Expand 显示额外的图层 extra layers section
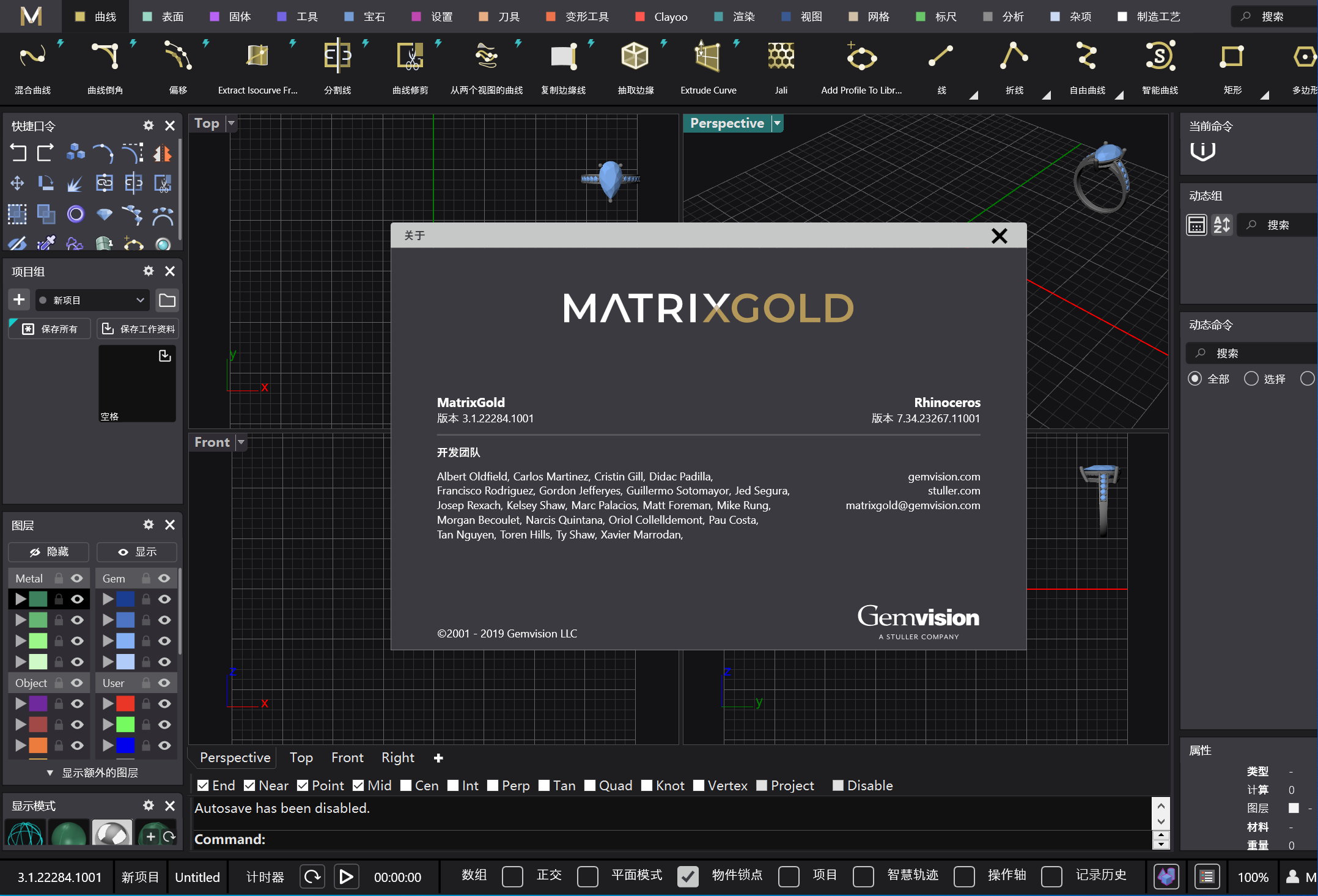Image resolution: width=1318 pixels, height=896 pixels. (93, 773)
